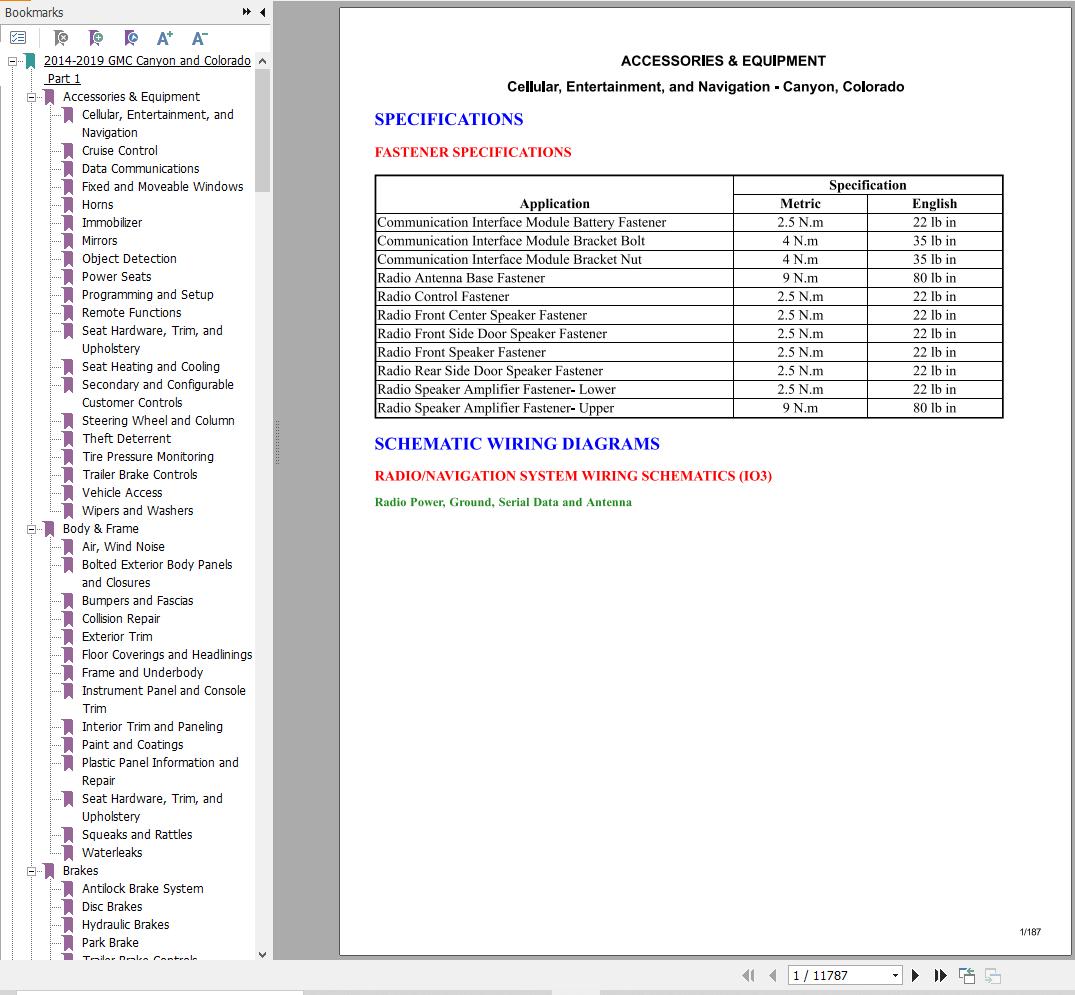The height and width of the screenshot is (995, 1075).
Task: Decrease bookmark font size with A-
Action: (200, 38)
